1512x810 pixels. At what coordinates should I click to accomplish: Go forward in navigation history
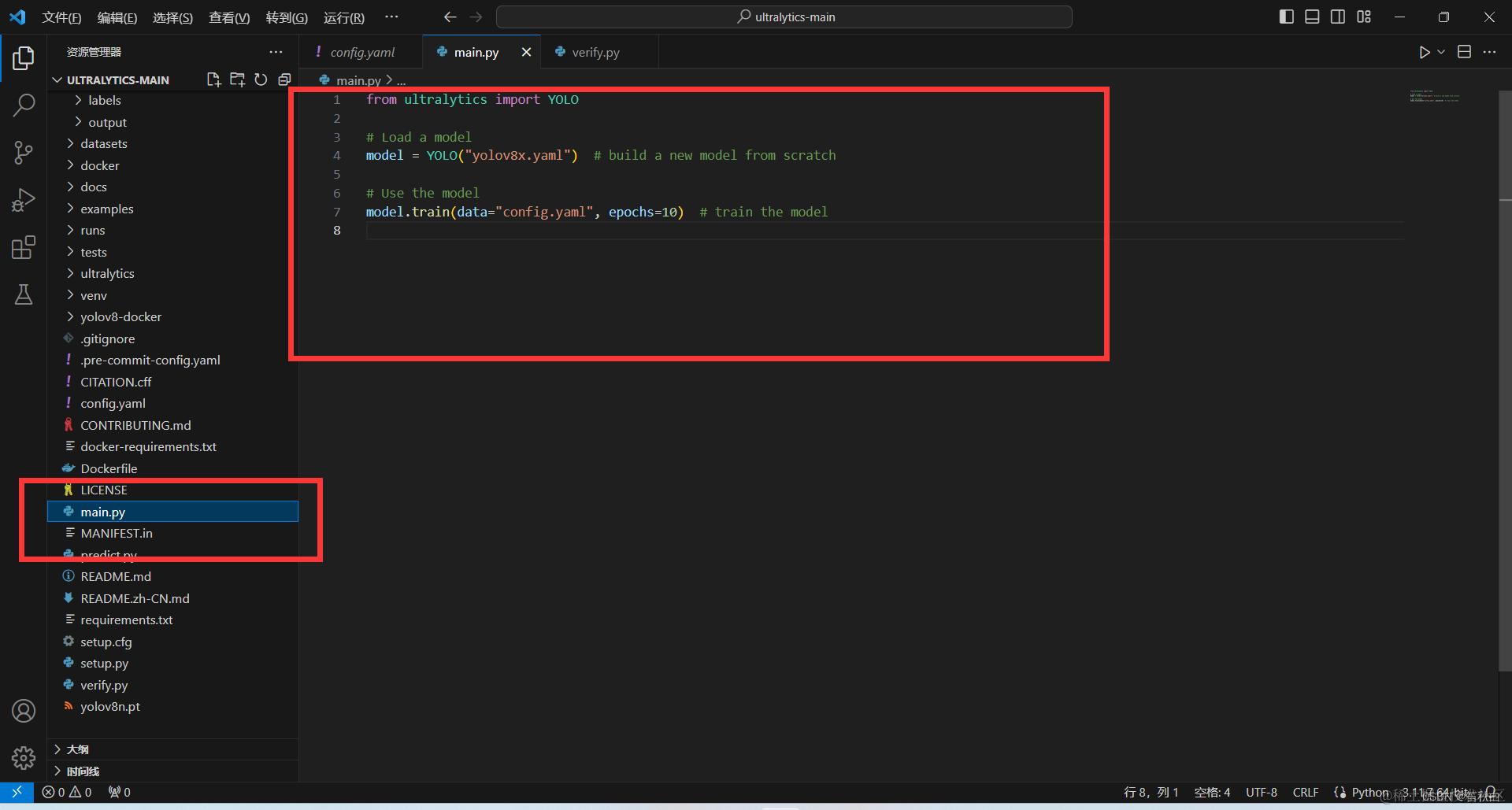click(476, 17)
